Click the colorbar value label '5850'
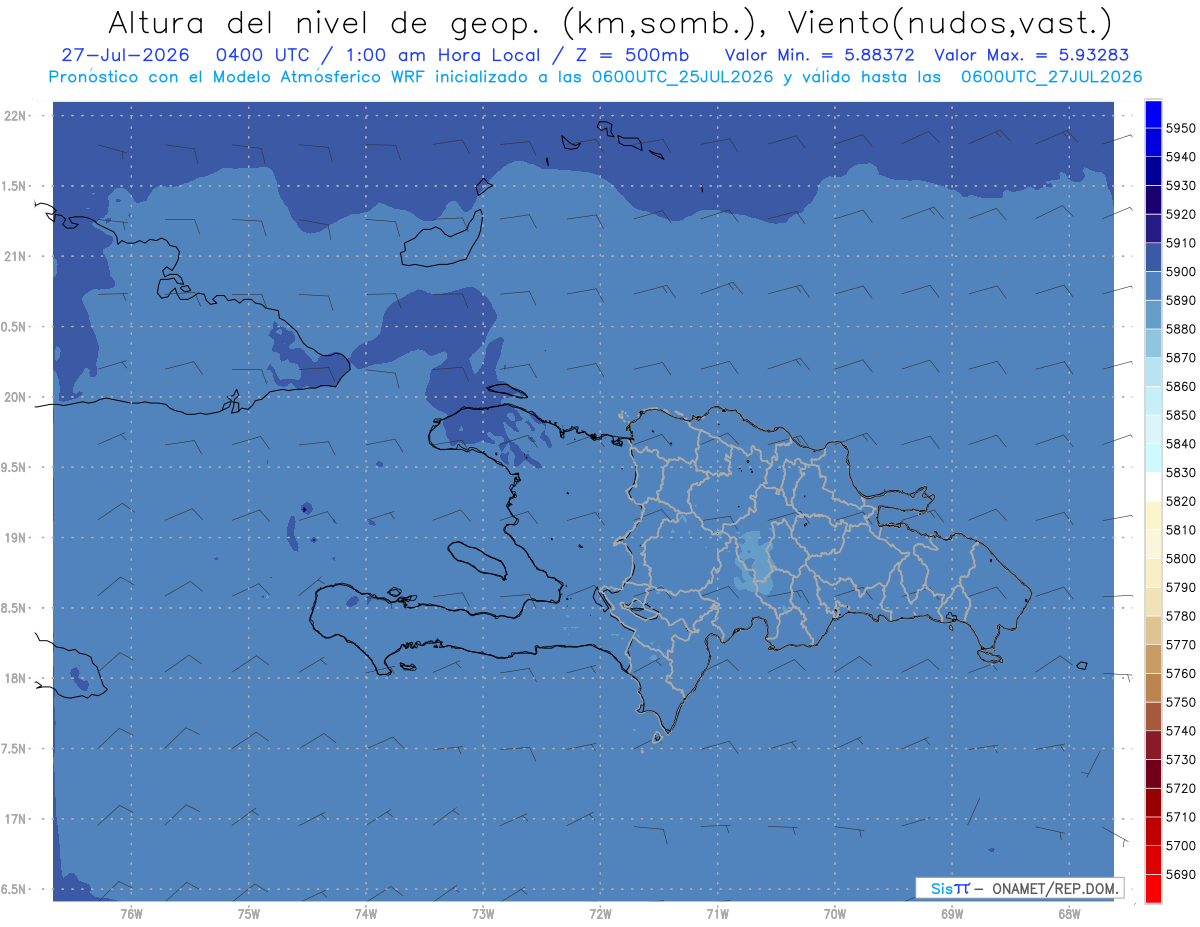This screenshot has height=927, width=1200. pyautogui.click(x=1181, y=415)
